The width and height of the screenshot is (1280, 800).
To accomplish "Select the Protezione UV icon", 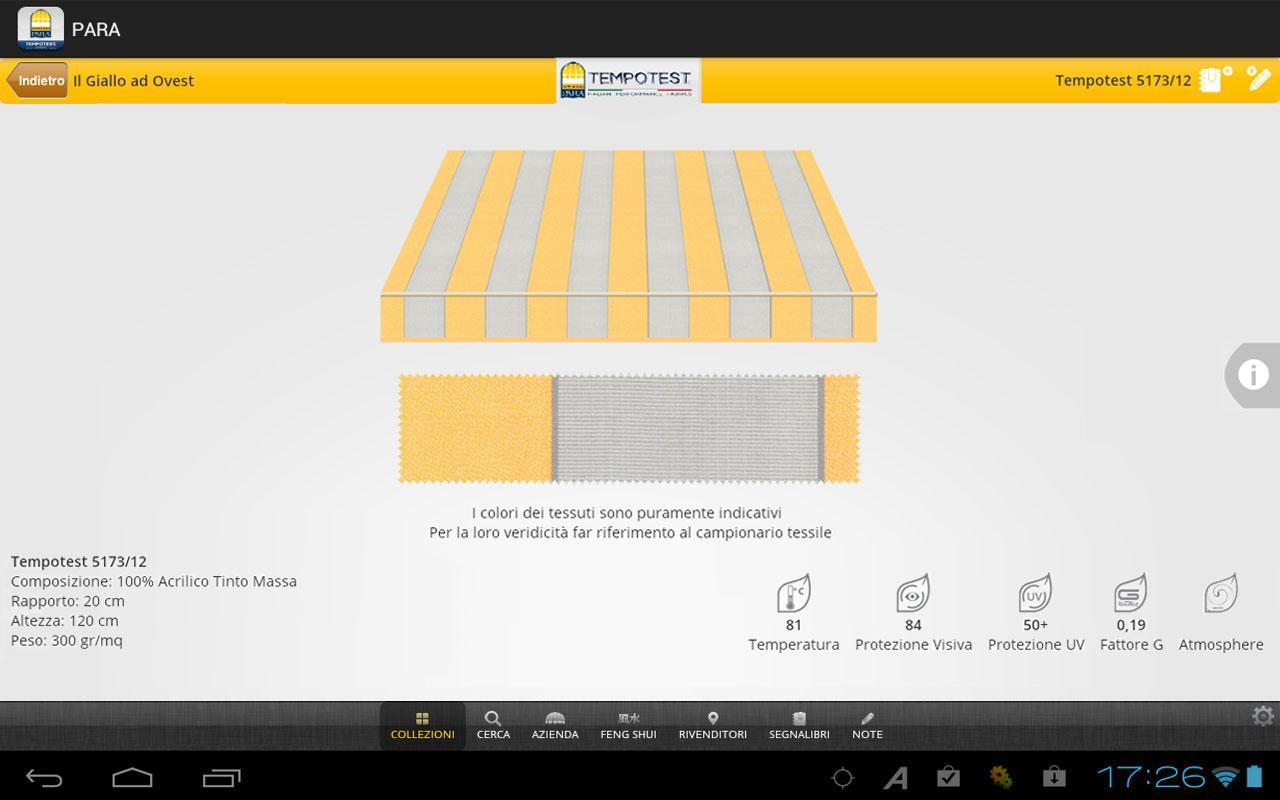I will (1035, 594).
